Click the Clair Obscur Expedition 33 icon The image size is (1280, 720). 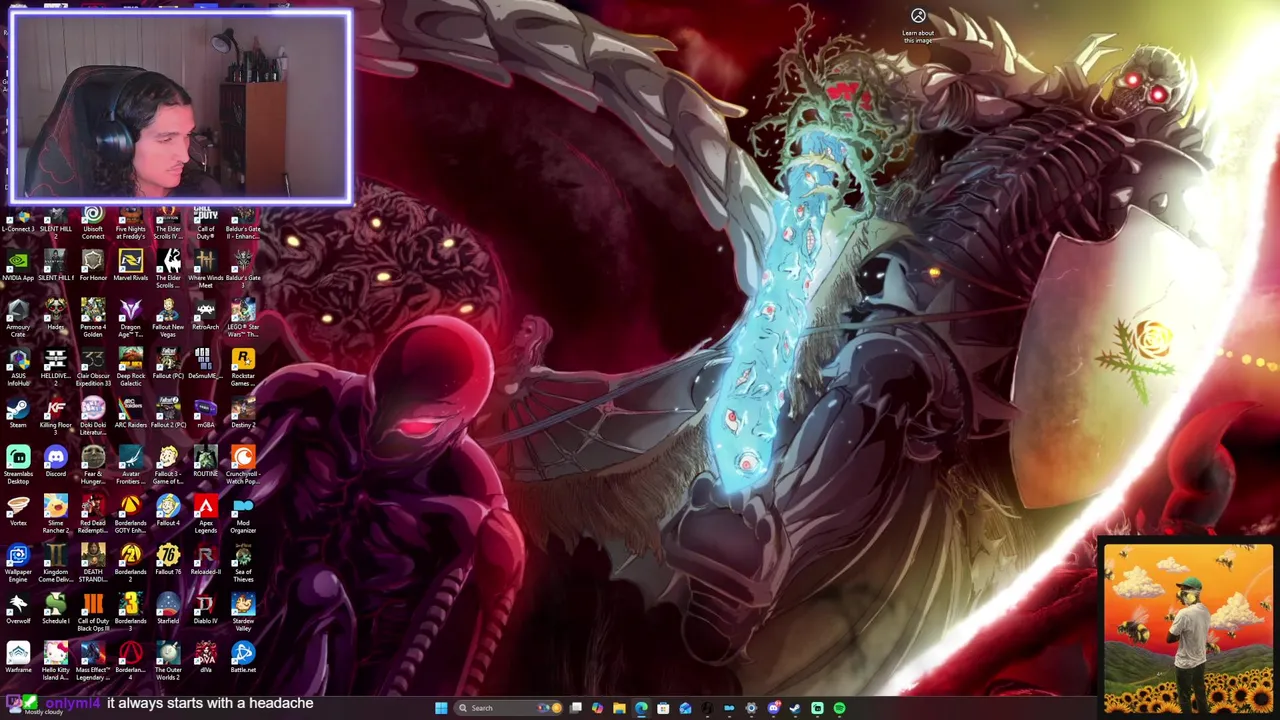click(93, 367)
